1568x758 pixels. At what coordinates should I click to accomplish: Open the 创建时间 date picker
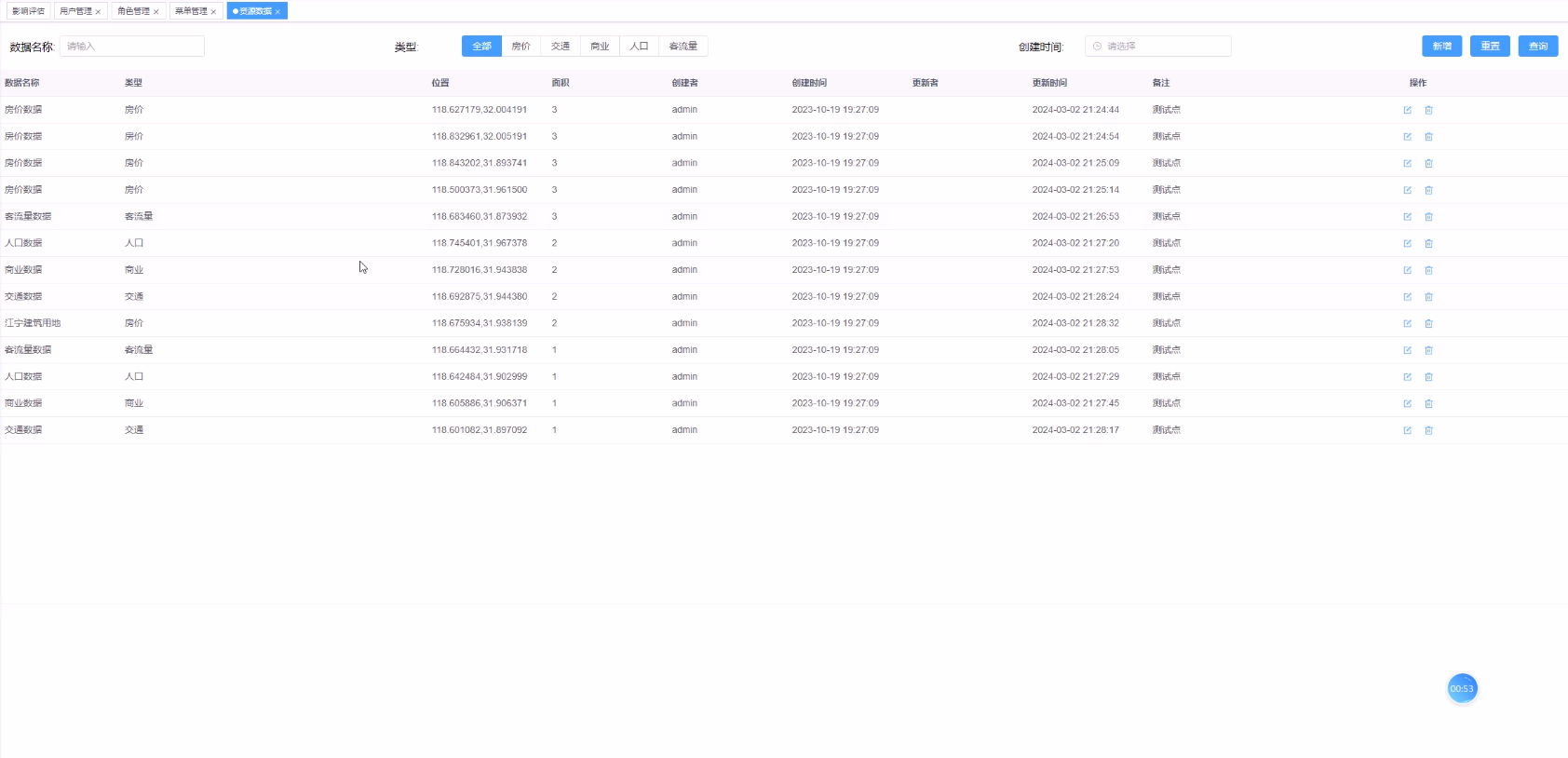click(1157, 47)
